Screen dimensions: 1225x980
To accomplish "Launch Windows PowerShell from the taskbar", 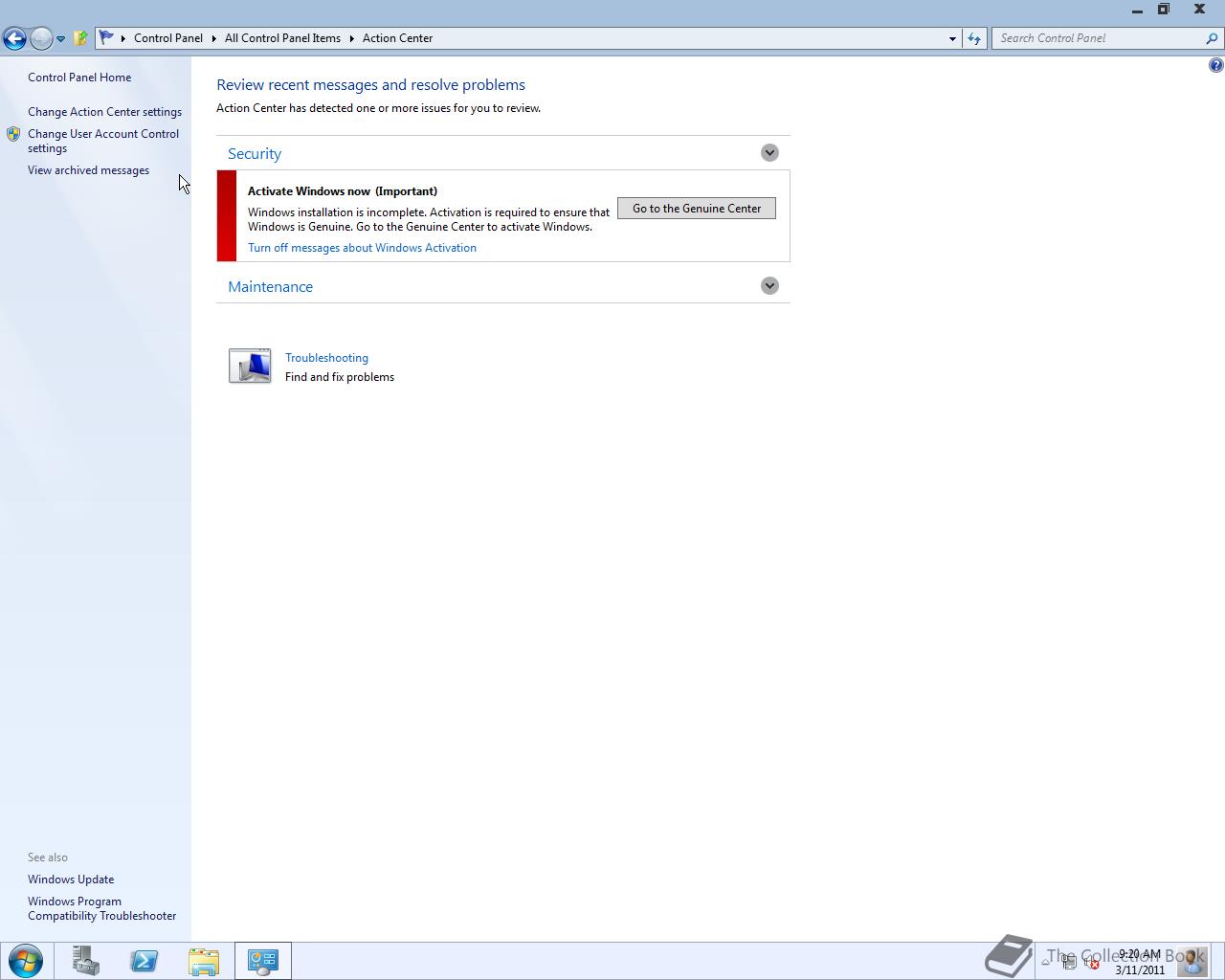I will click(x=145, y=961).
